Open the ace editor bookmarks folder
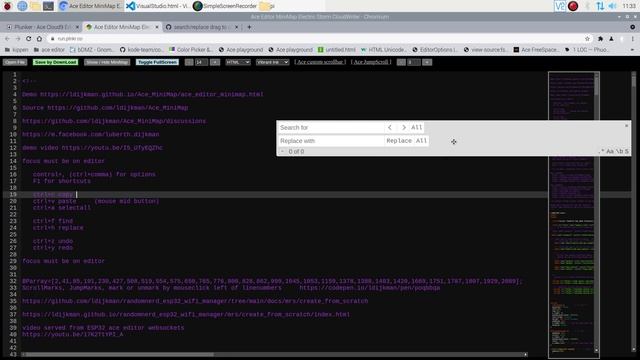 point(49,50)
